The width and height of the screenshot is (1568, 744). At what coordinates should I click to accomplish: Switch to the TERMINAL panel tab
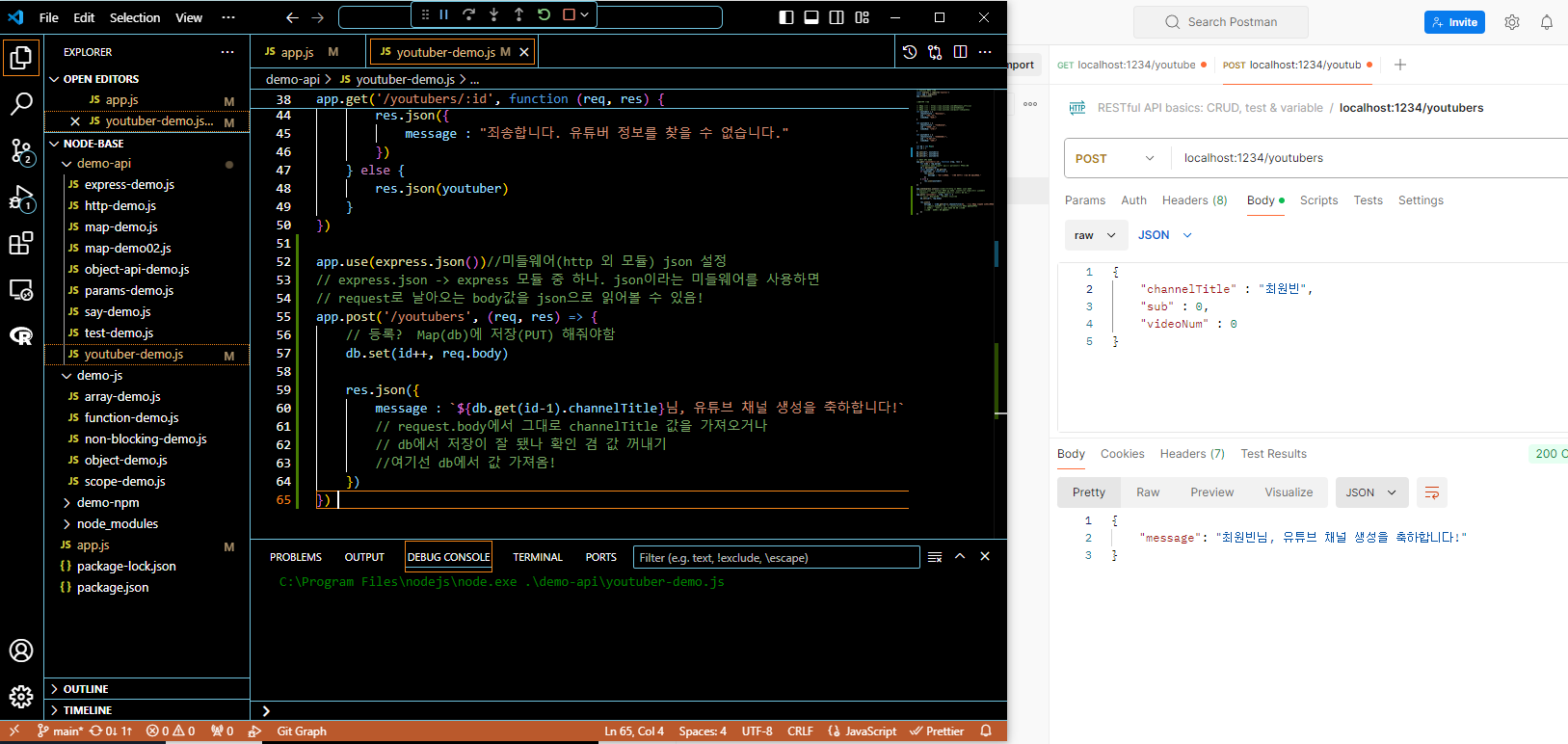click(537, 557)
